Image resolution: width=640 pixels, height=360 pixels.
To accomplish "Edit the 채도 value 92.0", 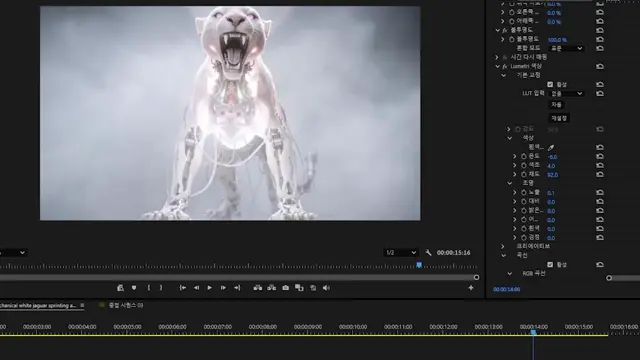I will pyautogui.click(x=553, y=175).
